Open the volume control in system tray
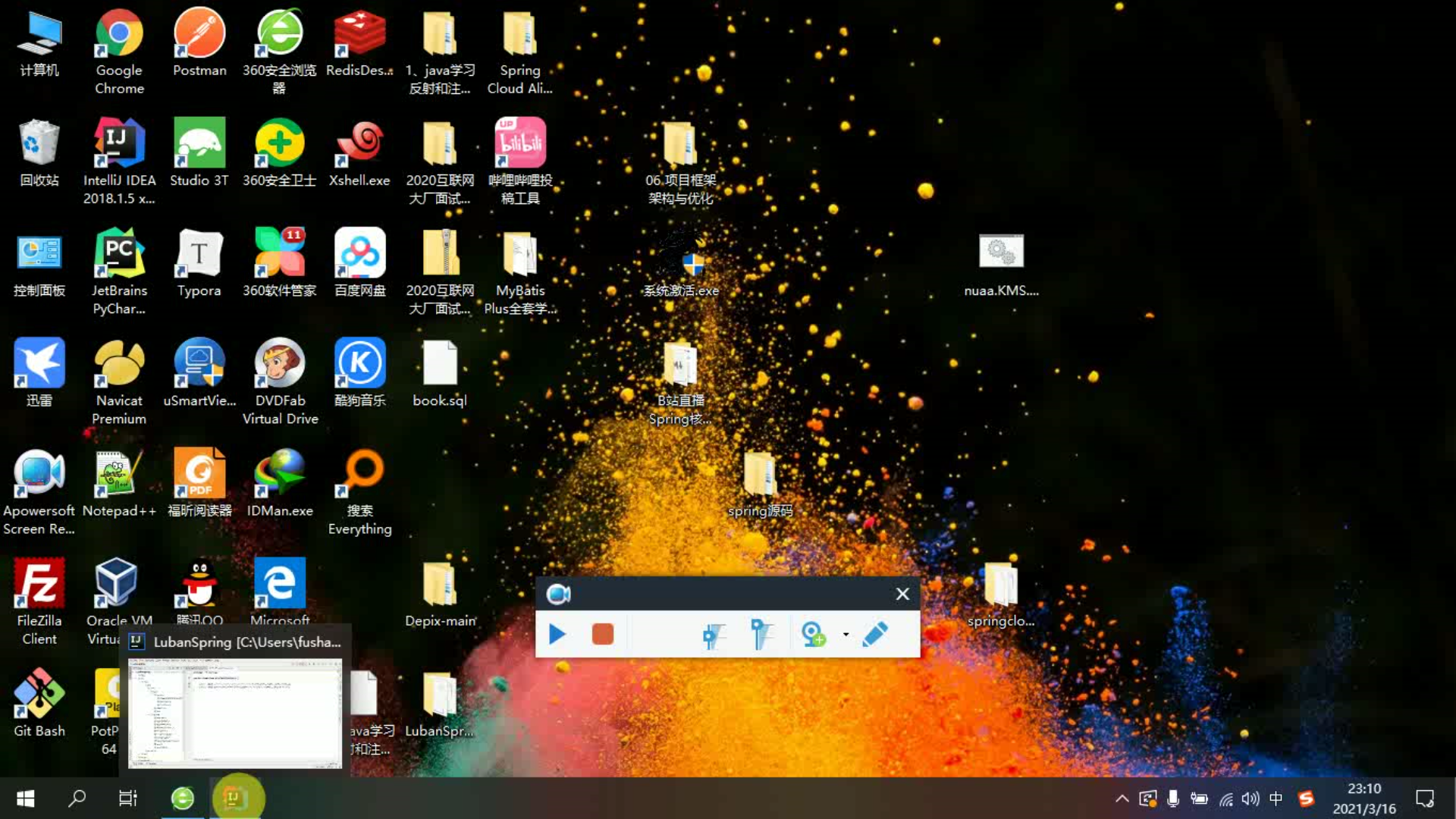 pos(1250,799)
